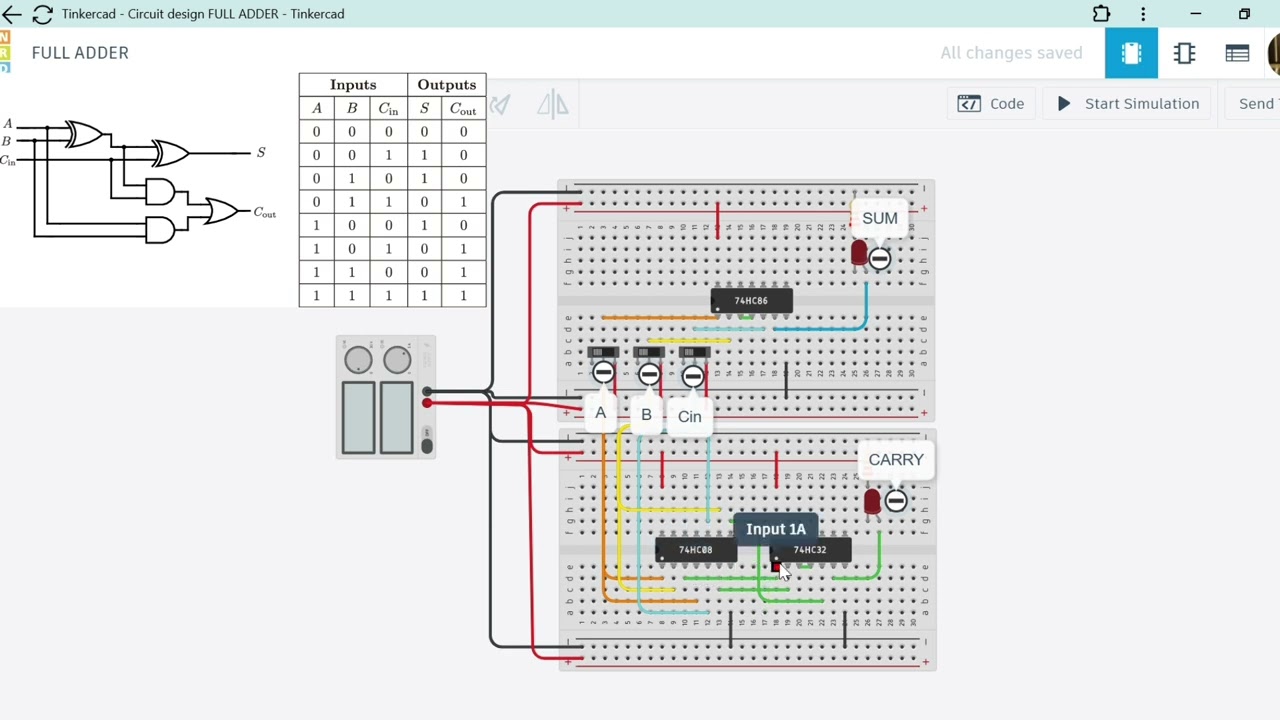Image resolution: width=1280 pixels, height=720 pixels.
Task: Collapse the SUM label annotation
Action: pyautogui.click(x=879, y=259)
